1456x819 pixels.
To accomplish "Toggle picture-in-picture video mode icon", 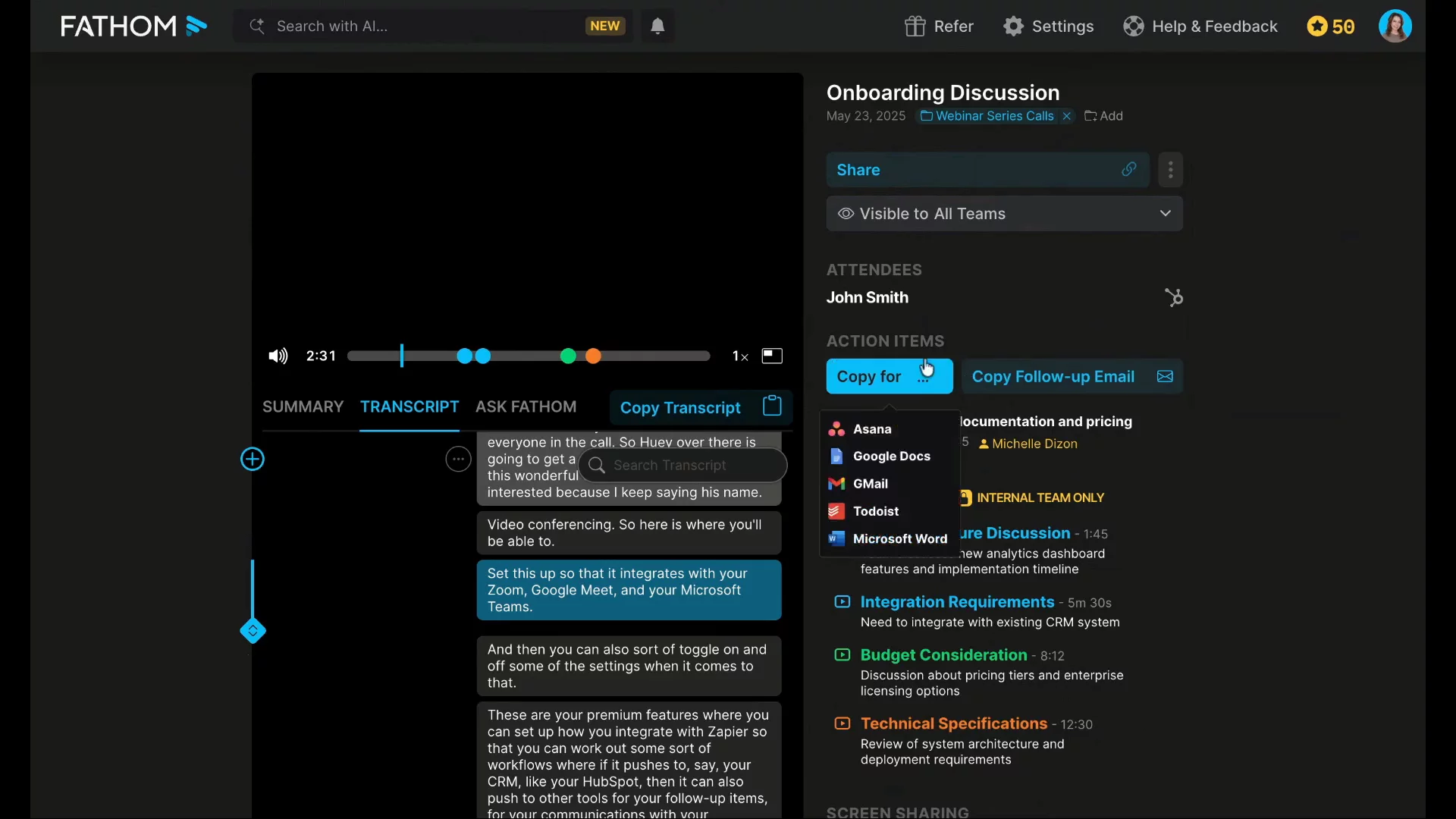I will [771, 356].
